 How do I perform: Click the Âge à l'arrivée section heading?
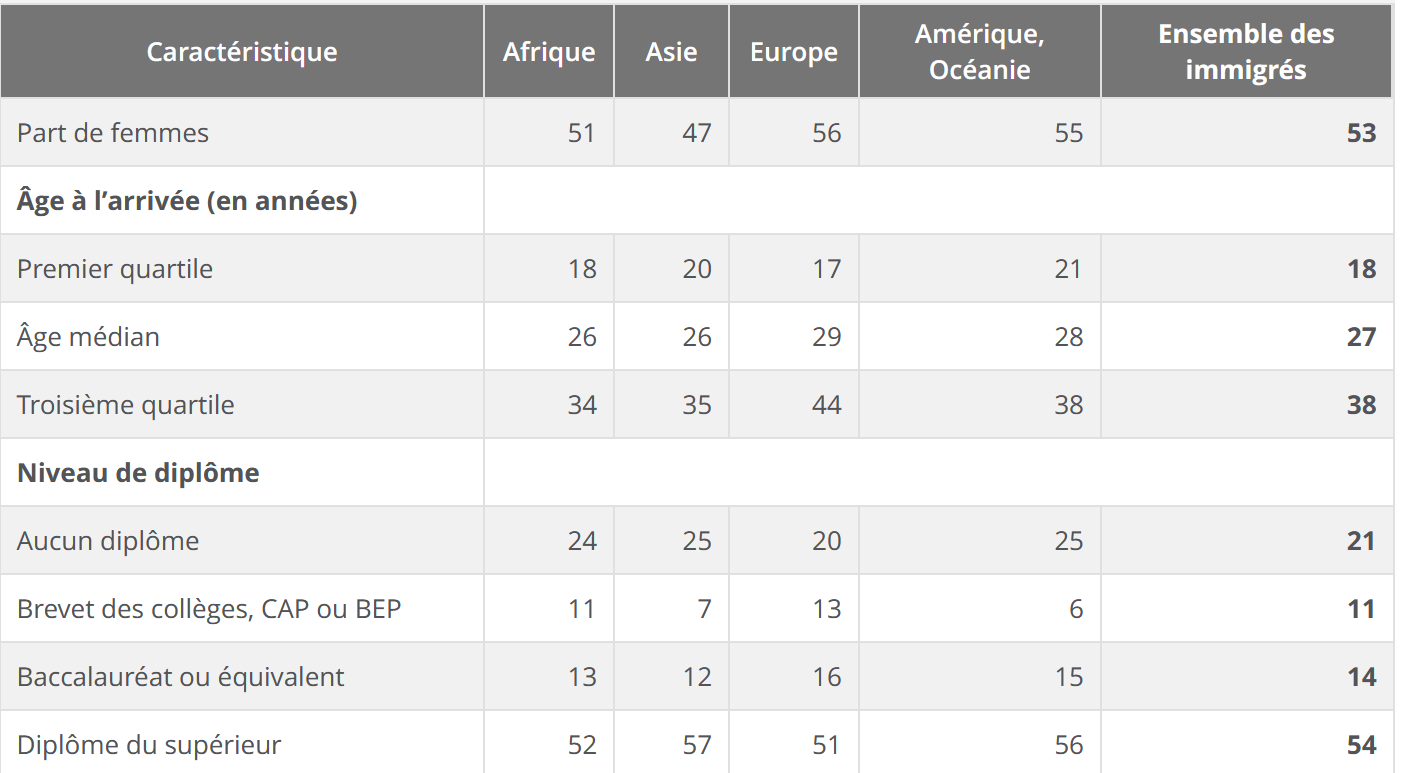pyautogui.click(x=187, y=201)
